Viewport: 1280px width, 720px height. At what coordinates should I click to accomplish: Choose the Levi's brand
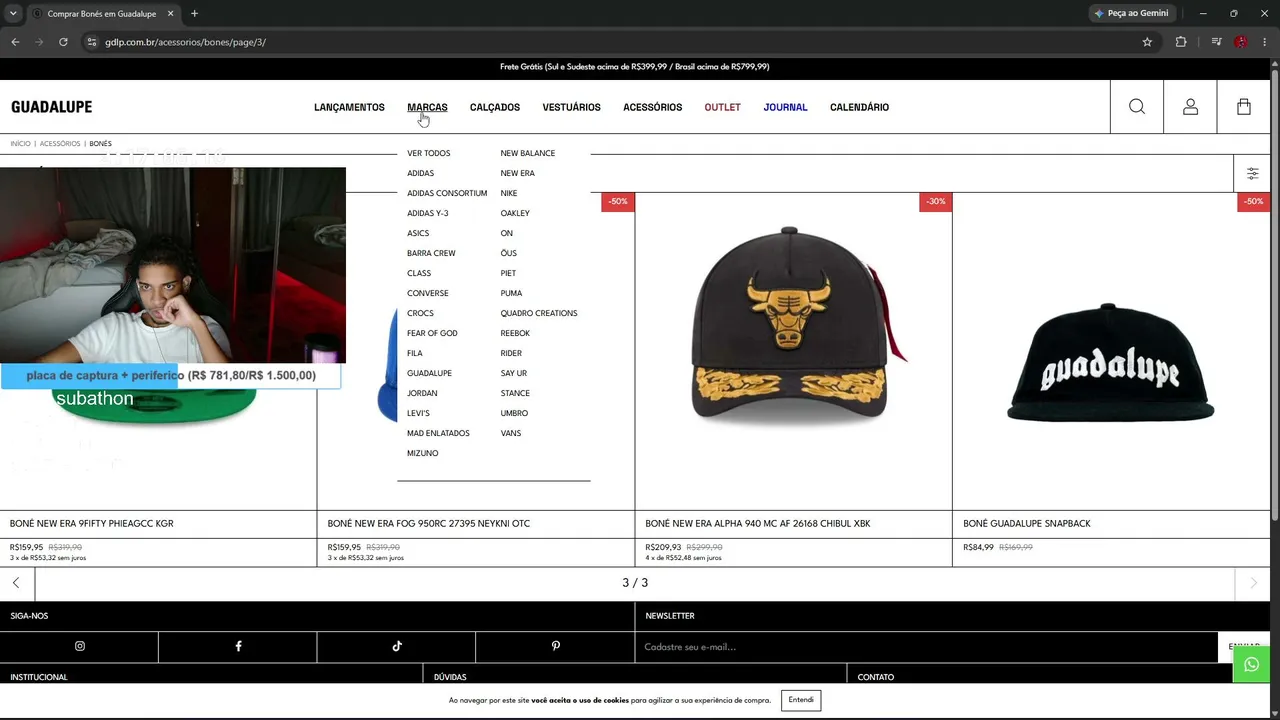(x=418, y=413)
